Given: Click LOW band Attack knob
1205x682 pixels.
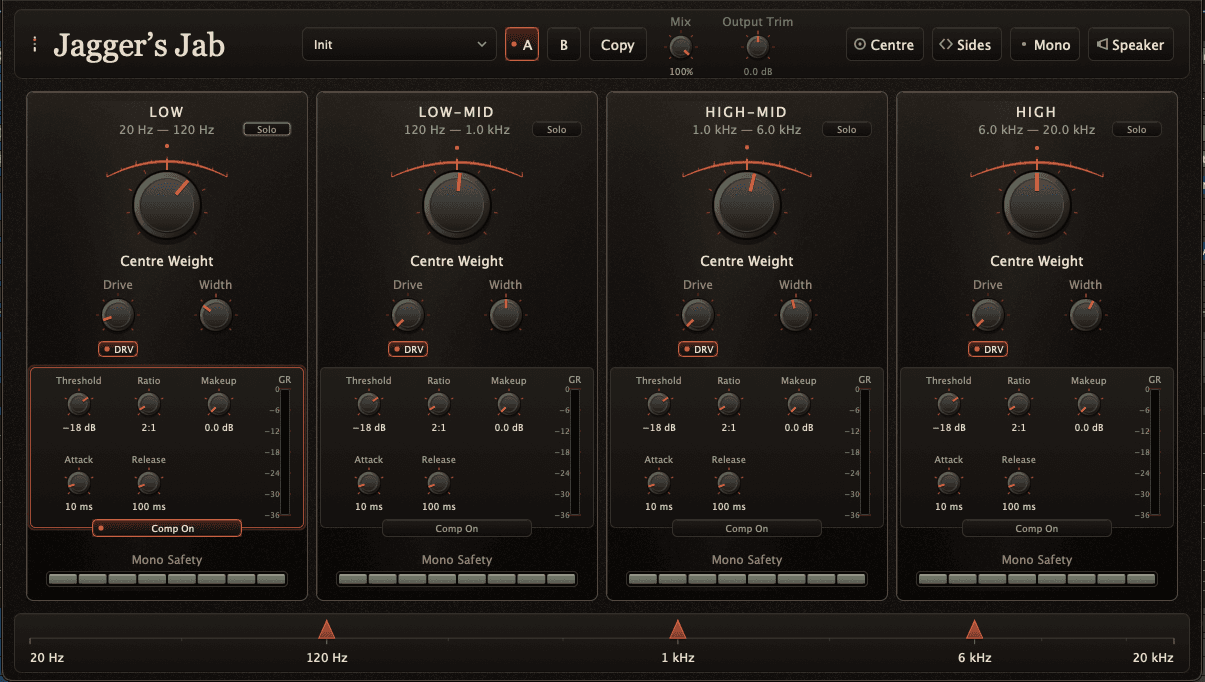Looking at the screenshot, I should (x=78, y=483).
